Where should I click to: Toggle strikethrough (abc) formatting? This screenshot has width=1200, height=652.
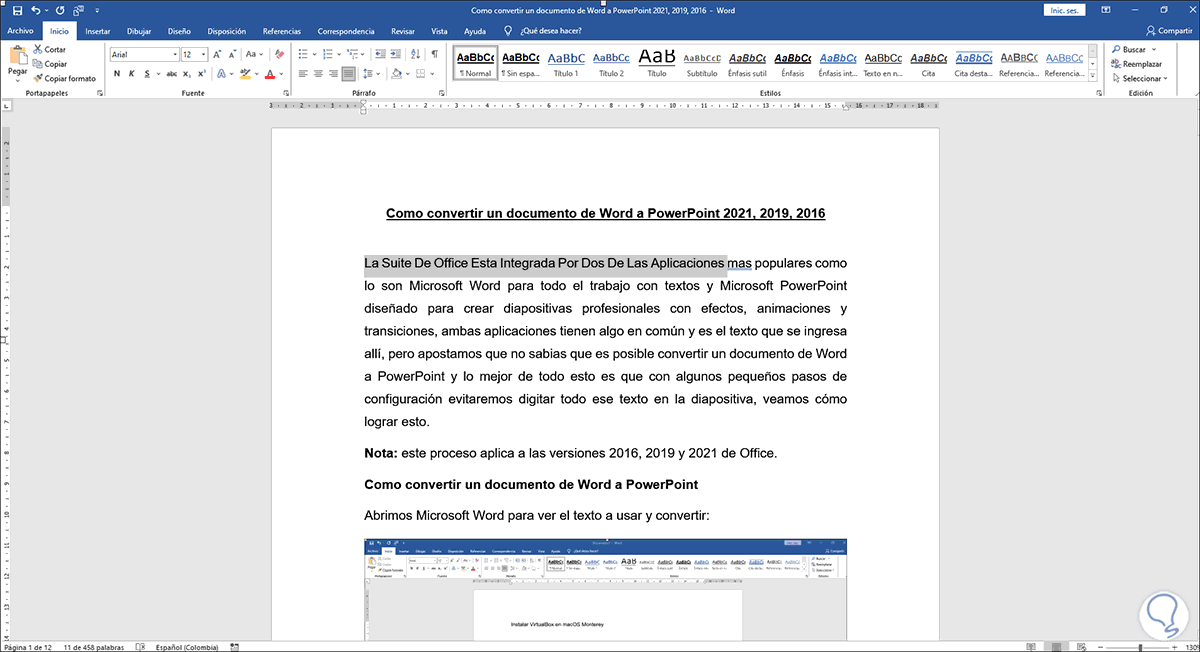pos(172,74)
